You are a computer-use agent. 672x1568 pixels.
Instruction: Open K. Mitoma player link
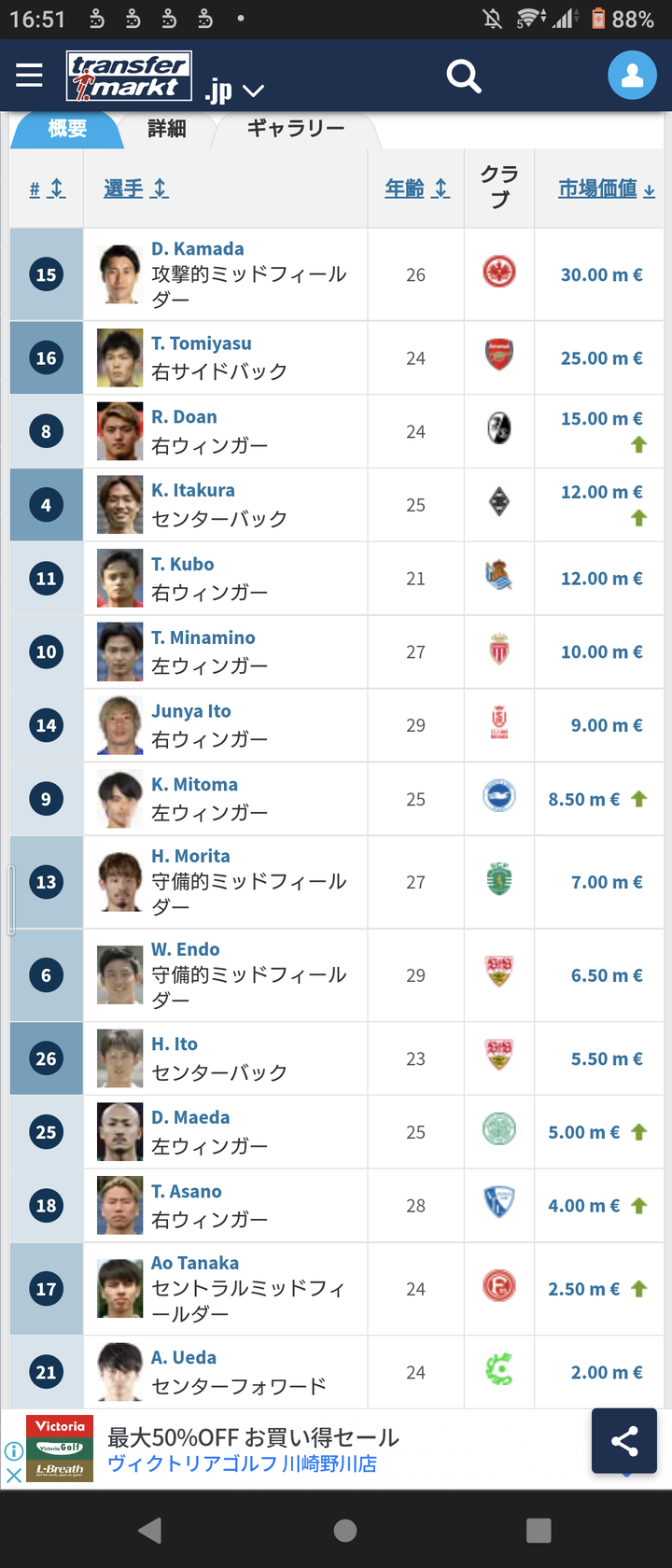click(194, 784)
